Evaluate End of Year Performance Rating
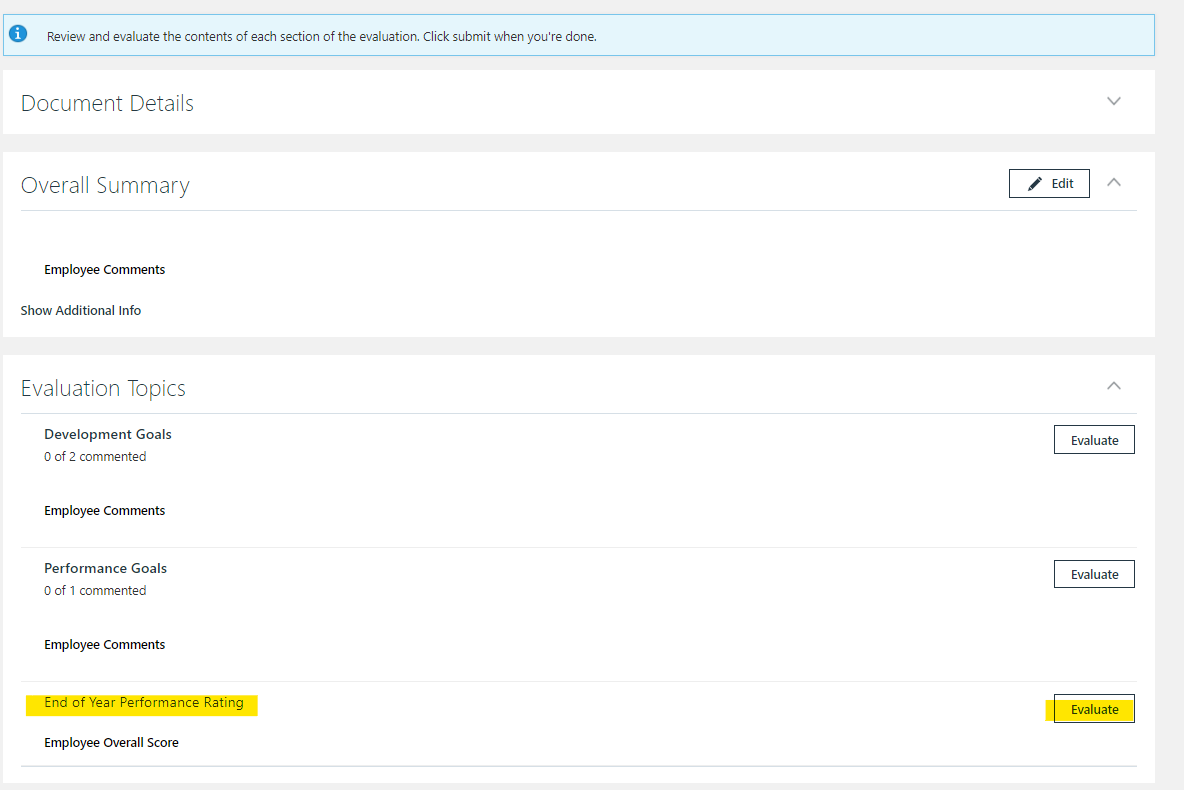The image size is (1184, 790). click(1094, 709)
